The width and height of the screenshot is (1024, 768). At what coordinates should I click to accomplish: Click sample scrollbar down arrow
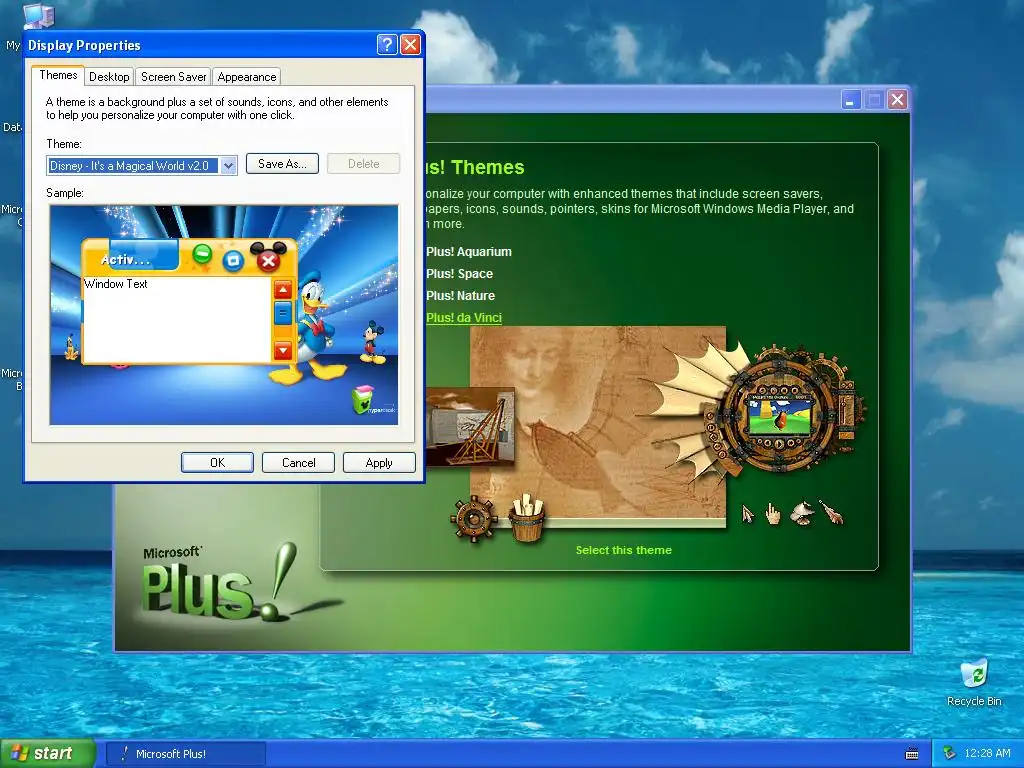pos(283,351)
